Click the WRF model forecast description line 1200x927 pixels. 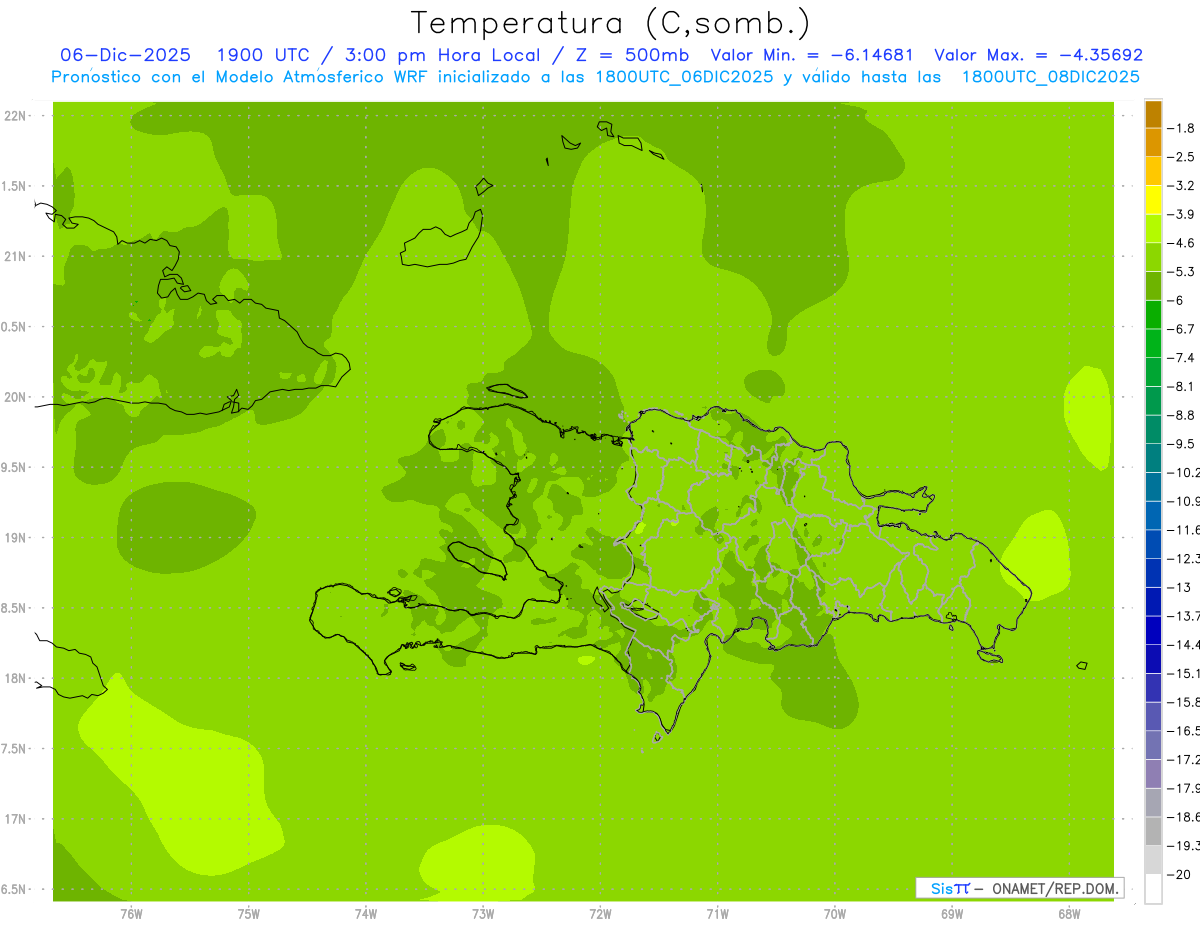click(595, 77)
